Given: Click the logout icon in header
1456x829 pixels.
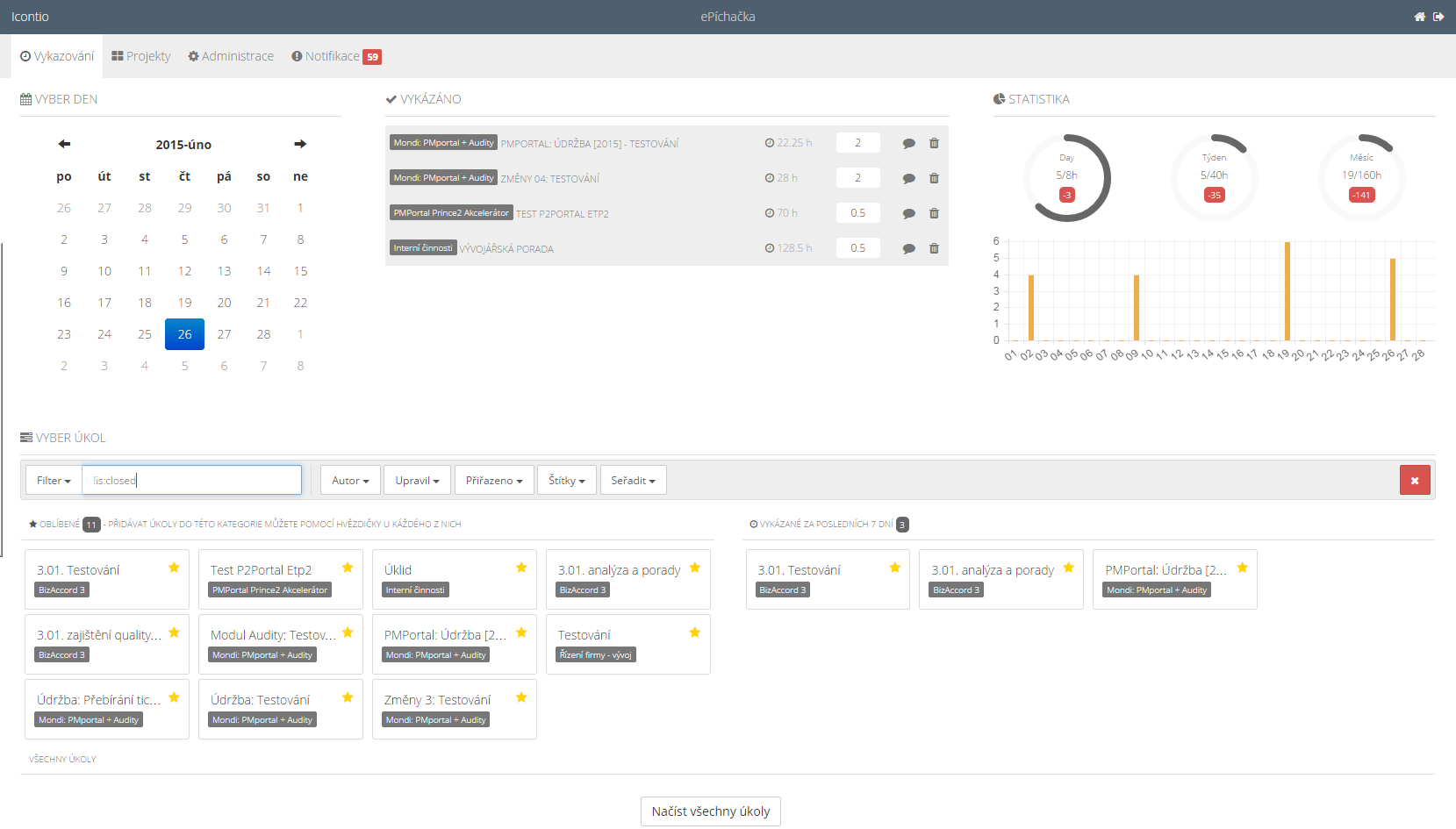Looking at the screenshot, I should click(x=1438, y=17).
